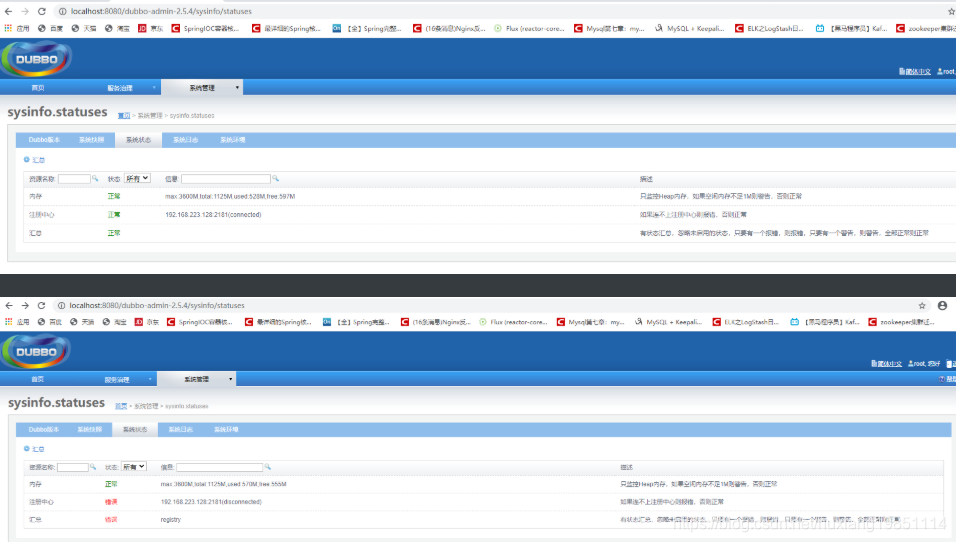Viewport: 956px width, 542px height.
Task: Open Apps grid bookmark in upper window
Action: point(17,28)
